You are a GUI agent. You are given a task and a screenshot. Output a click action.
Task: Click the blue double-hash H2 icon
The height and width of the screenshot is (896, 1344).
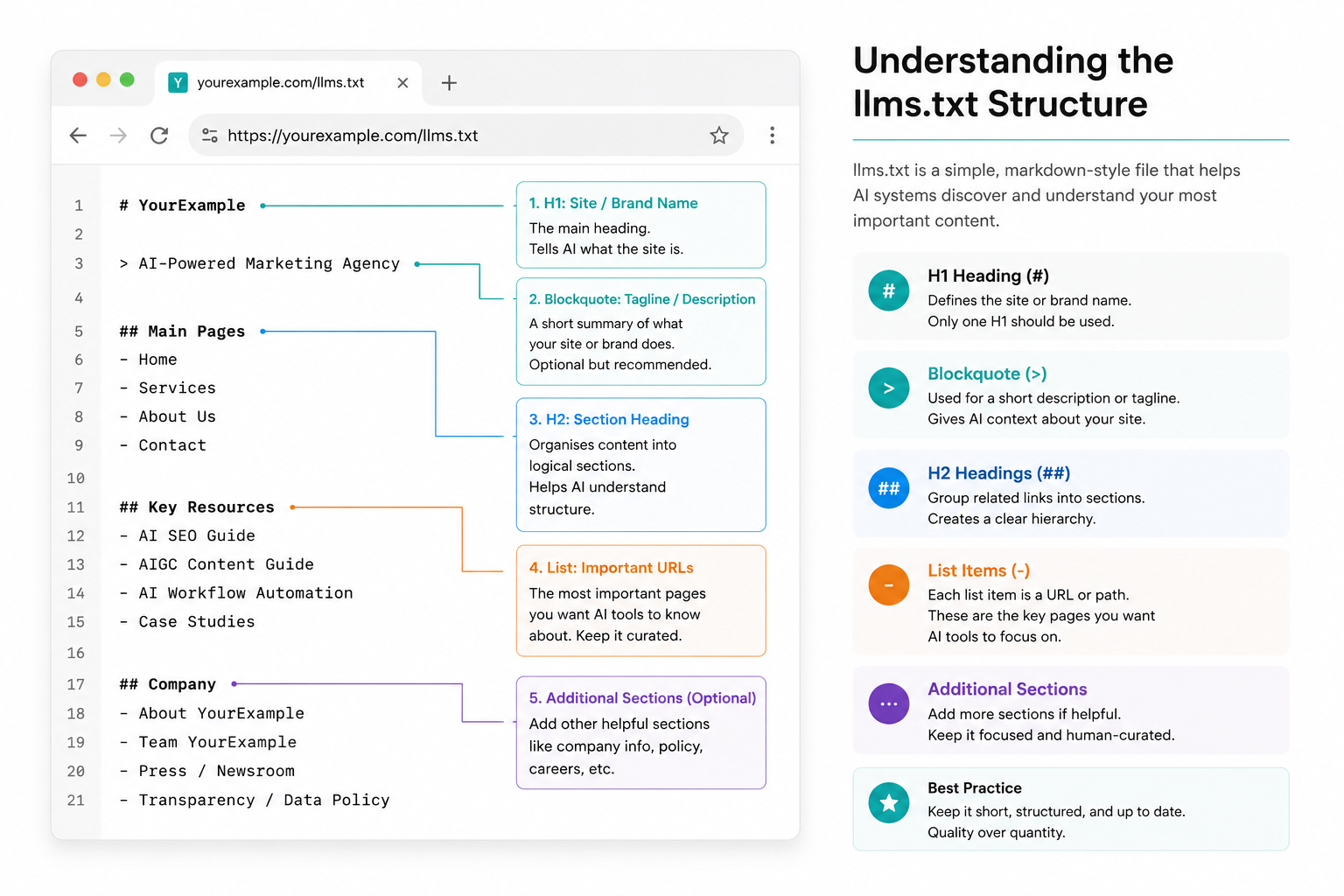click(x=889, y=488)
